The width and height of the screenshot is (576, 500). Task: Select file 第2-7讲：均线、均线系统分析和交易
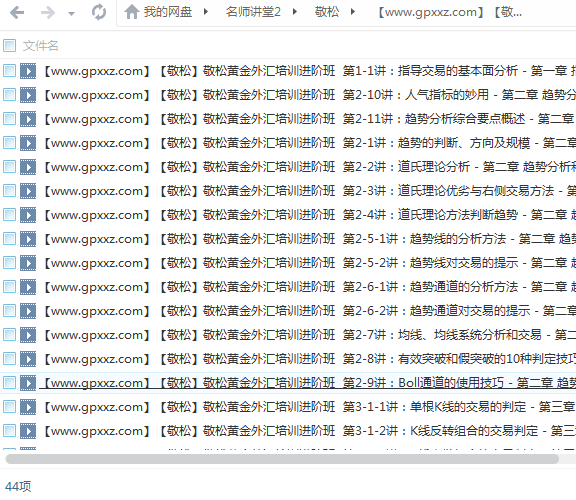click(309, 335)
